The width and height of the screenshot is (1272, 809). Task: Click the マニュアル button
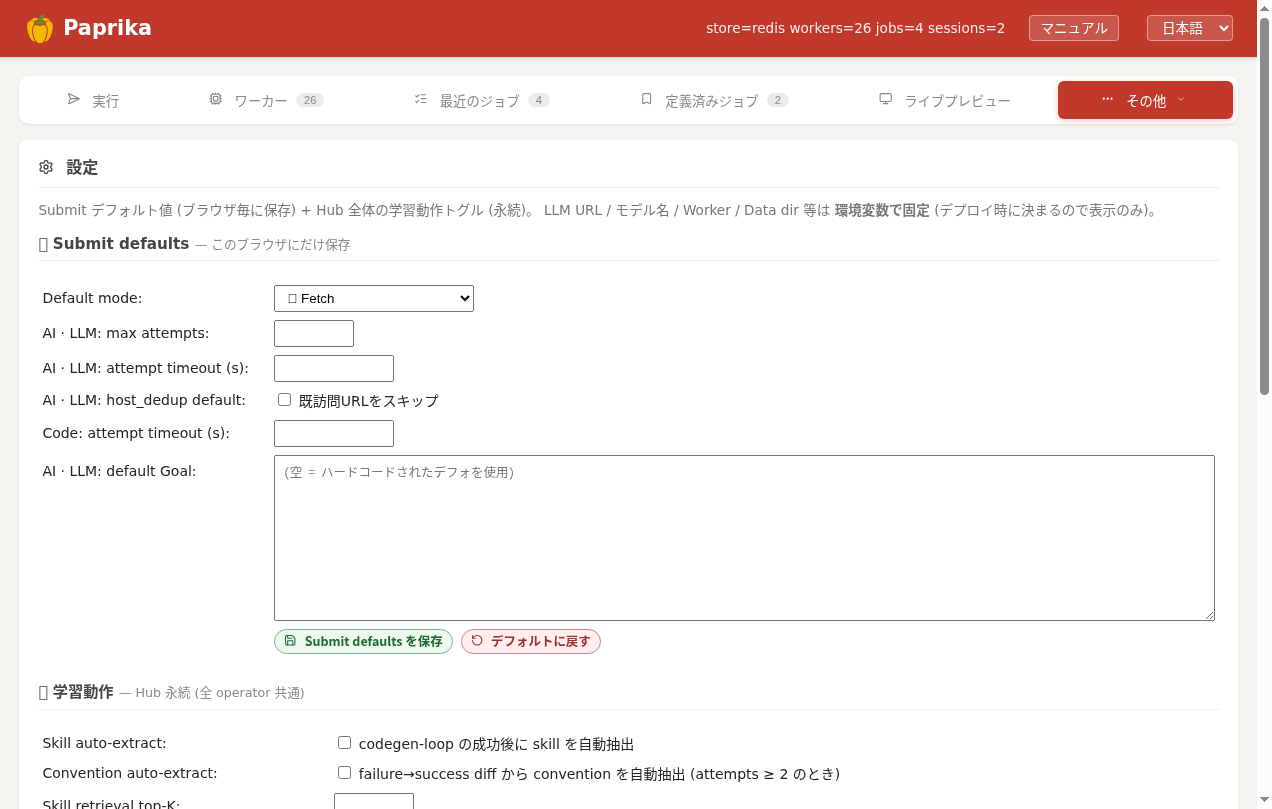(1074, 28)
